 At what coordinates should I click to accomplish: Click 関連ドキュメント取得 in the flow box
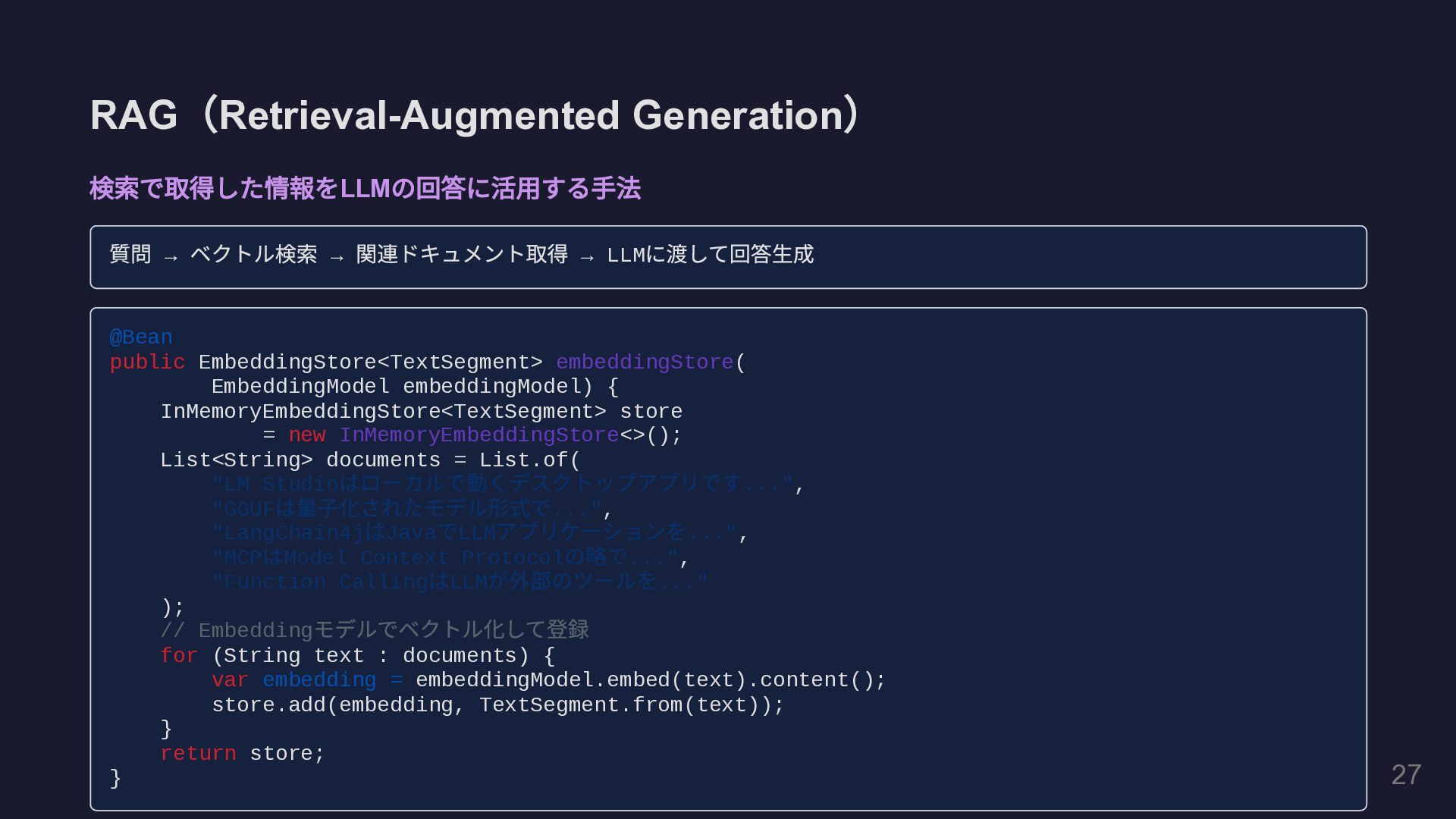tap(462, 255)
